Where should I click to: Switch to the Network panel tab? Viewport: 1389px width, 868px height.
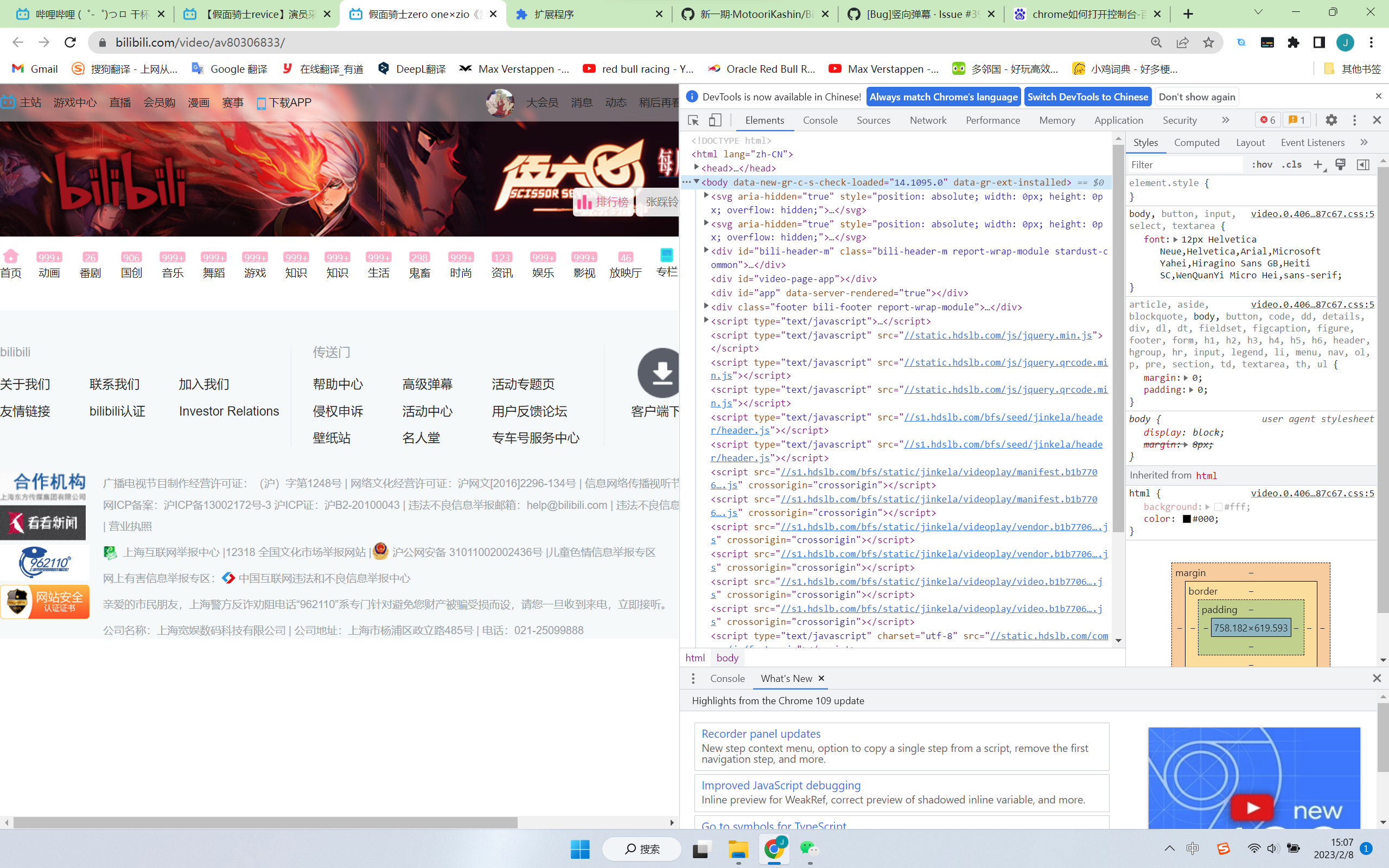[x=927, y=120]
